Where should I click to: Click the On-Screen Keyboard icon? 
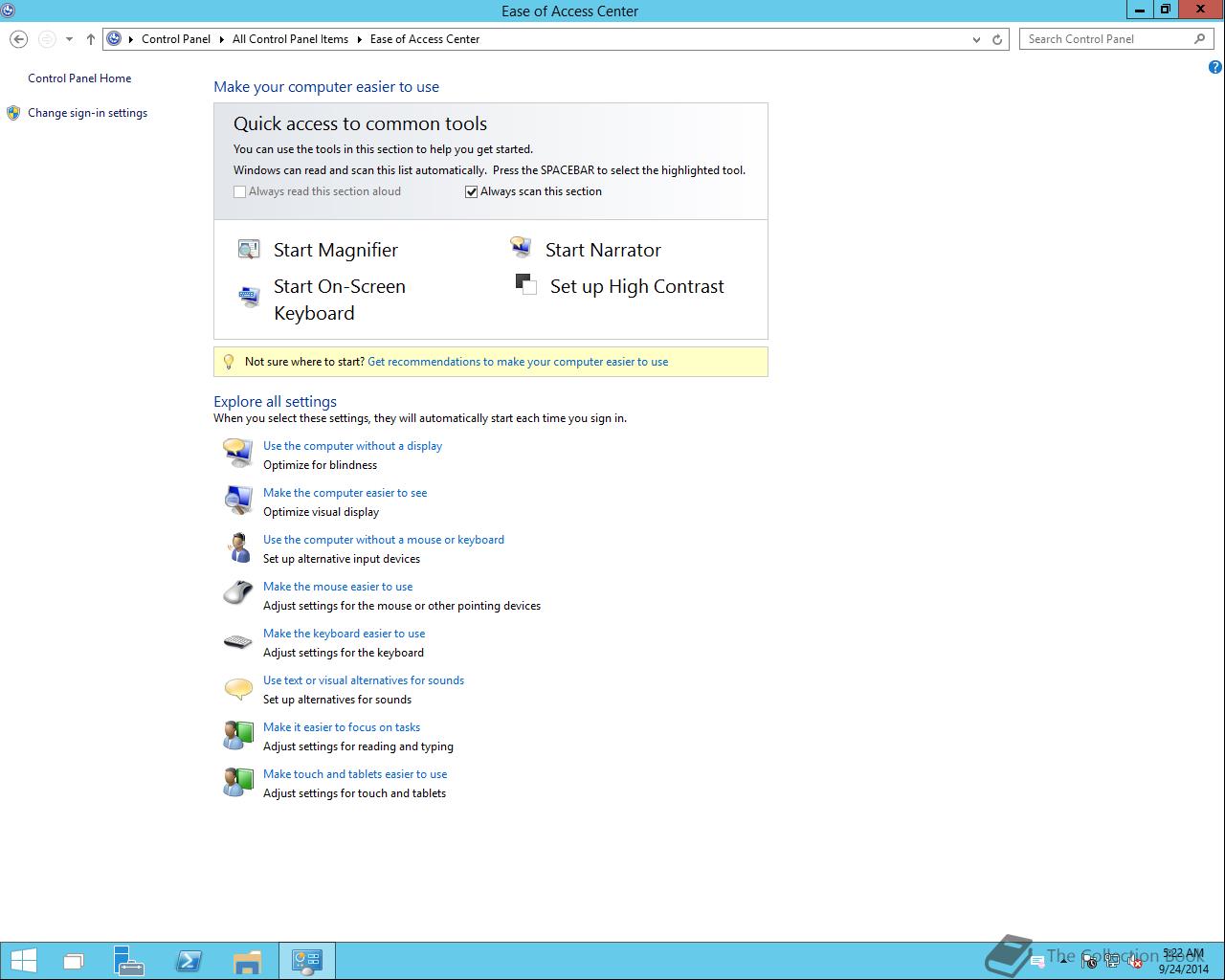(249, 296)
